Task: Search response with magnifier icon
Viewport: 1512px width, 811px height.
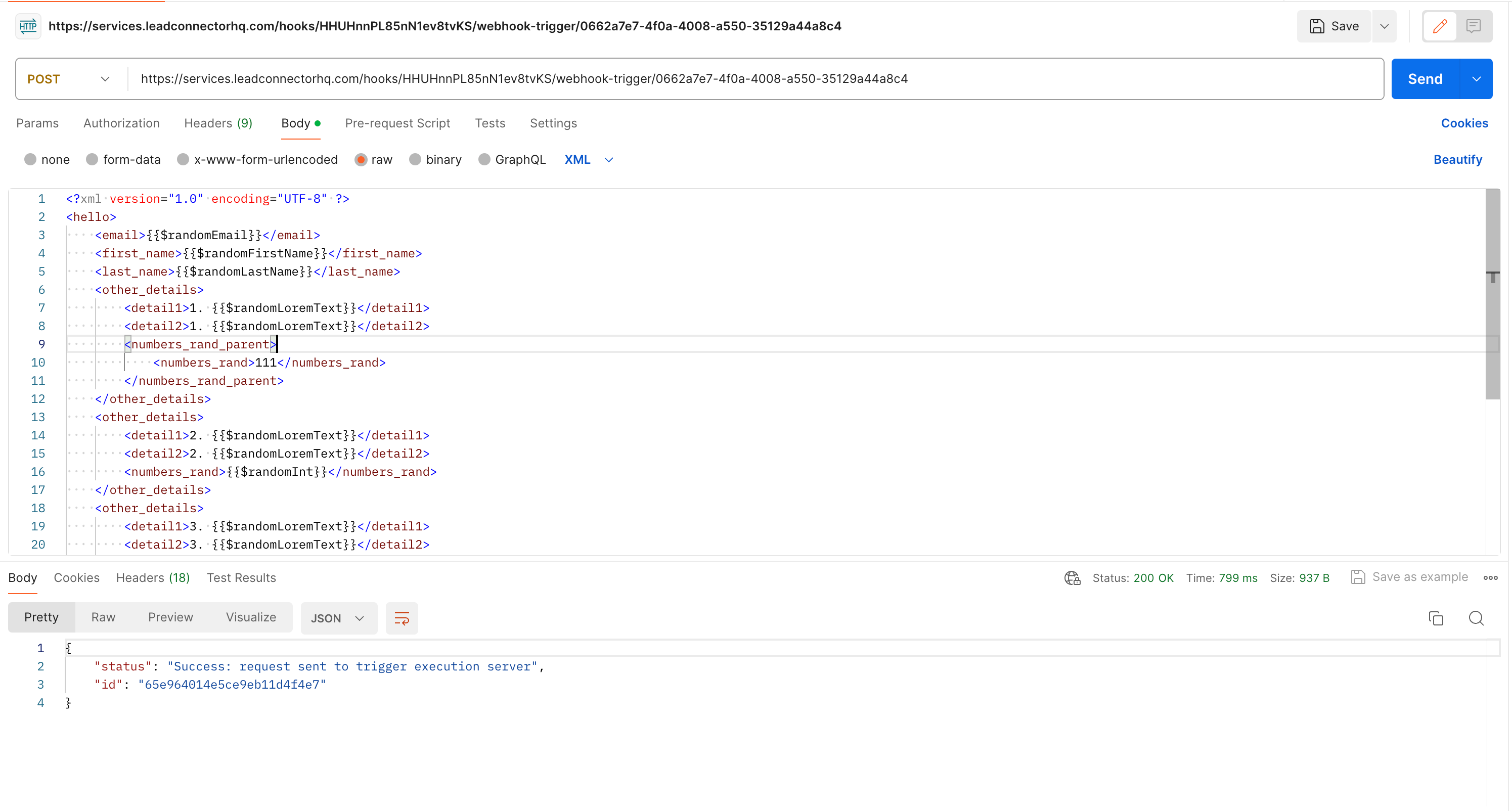Action: tap(1476, 618)
